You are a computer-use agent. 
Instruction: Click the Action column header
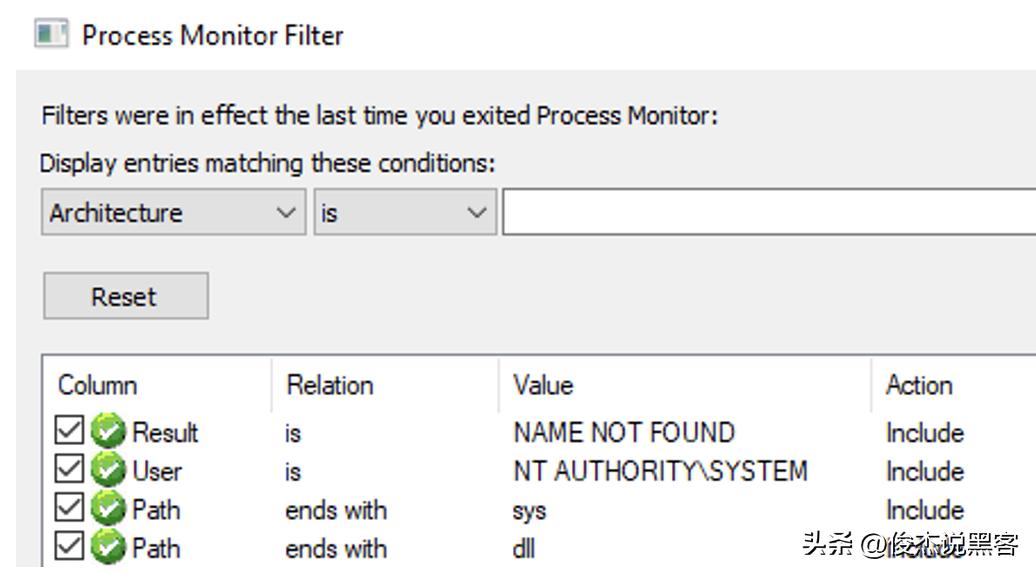click(x=918, y=385)
